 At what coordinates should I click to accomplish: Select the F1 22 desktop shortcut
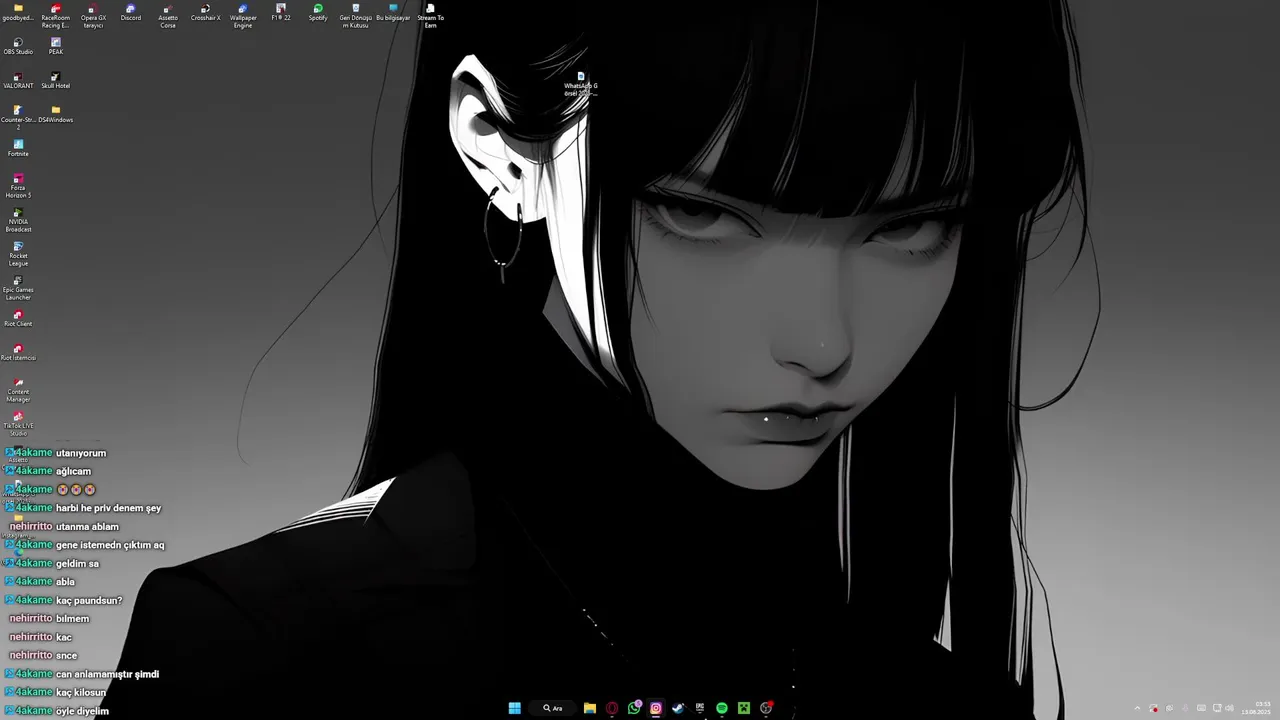tap(281, 12)
